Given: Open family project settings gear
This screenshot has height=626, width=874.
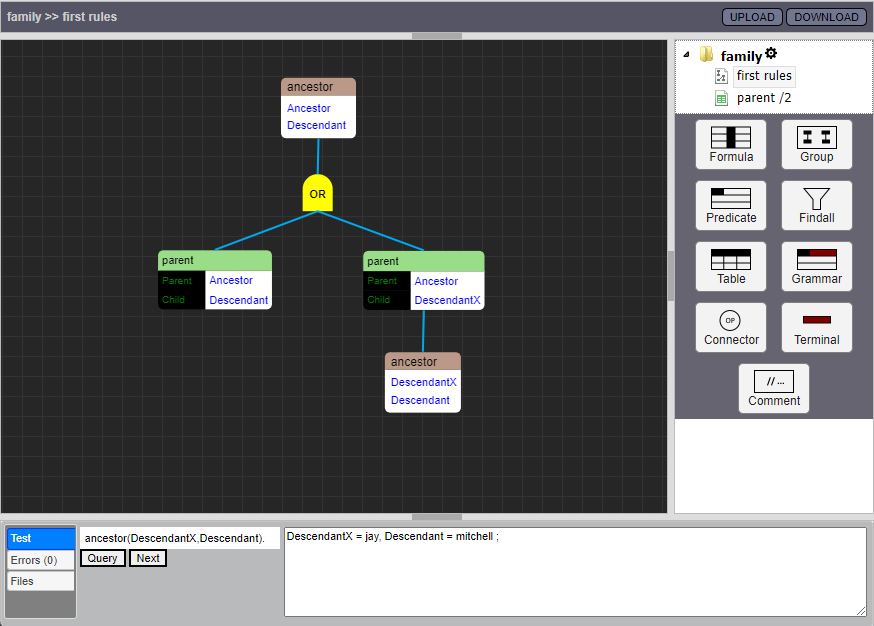Looking at the screenshot, I should tap(771, 54).
